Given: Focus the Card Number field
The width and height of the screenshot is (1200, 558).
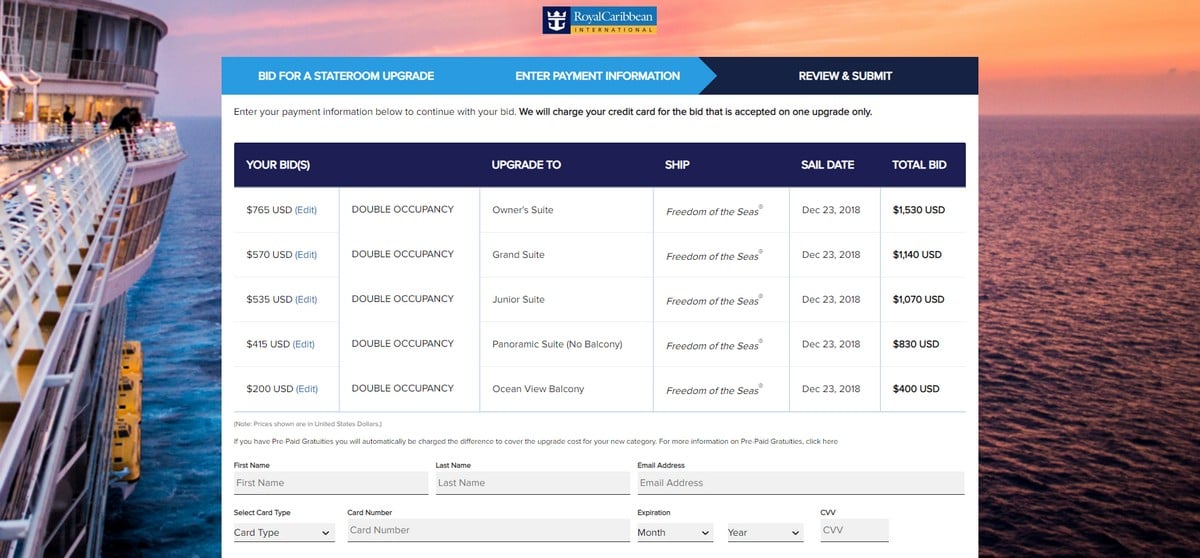Looking at the screenshot, I should (488, 531).
